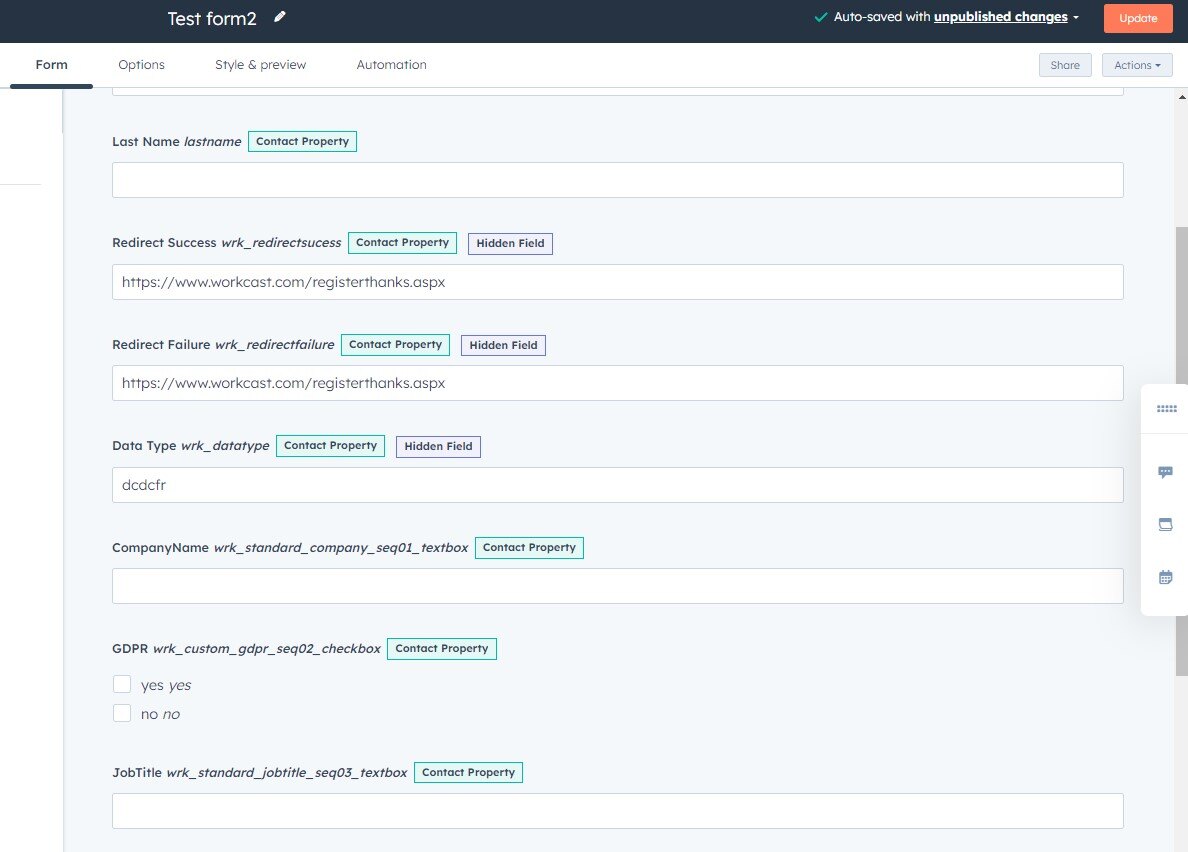Open the caret next to unpublished changes
Image resolution: width=1188 pixels, height=852 pixels.
(x=1076, y=18)
